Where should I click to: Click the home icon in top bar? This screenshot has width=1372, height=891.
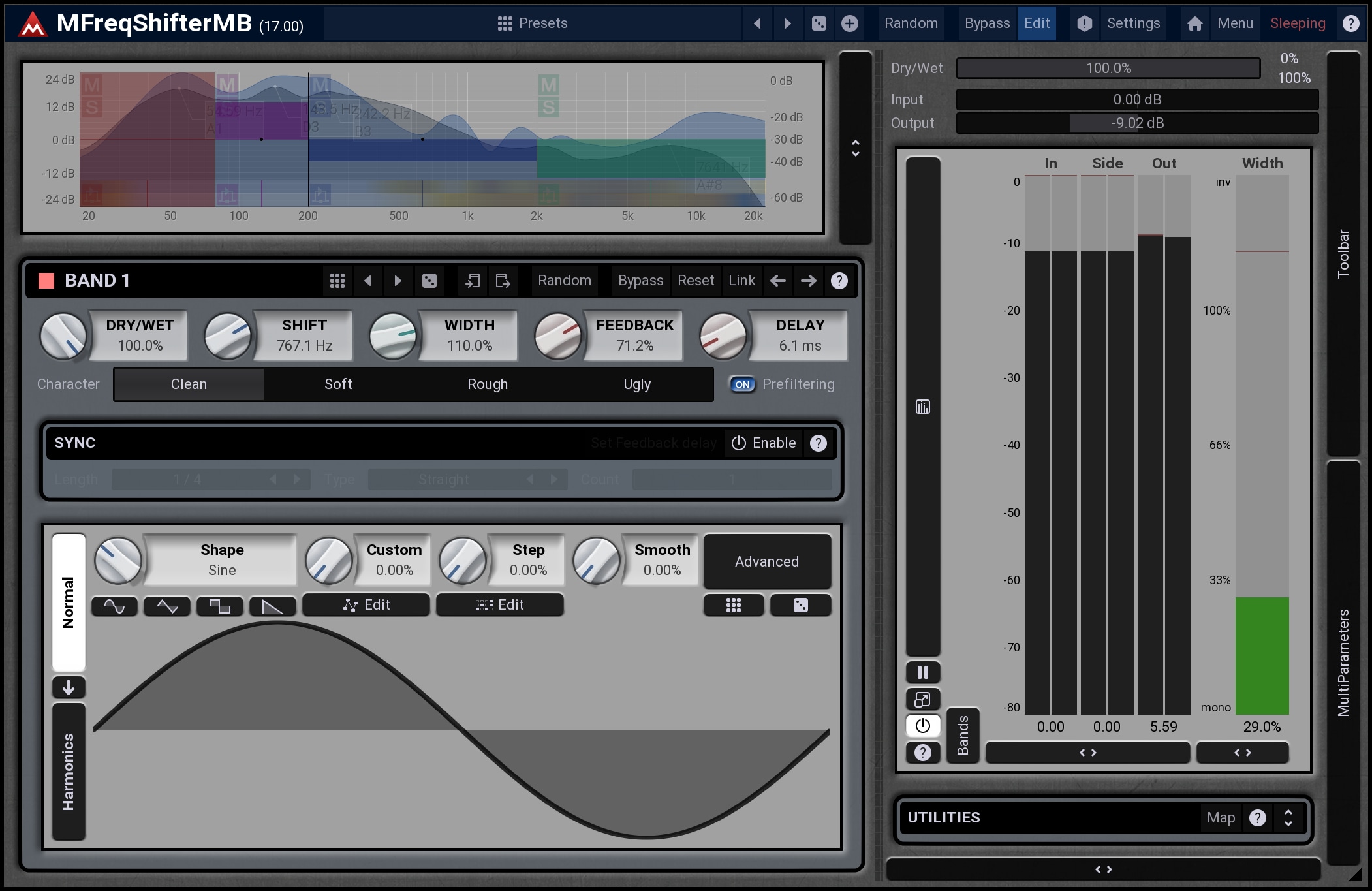[x=1194, y=23]
